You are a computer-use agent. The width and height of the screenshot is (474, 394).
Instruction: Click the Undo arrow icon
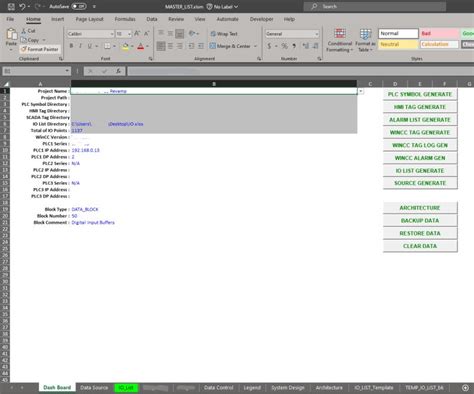pyautogui.click(x=22, y=6)
